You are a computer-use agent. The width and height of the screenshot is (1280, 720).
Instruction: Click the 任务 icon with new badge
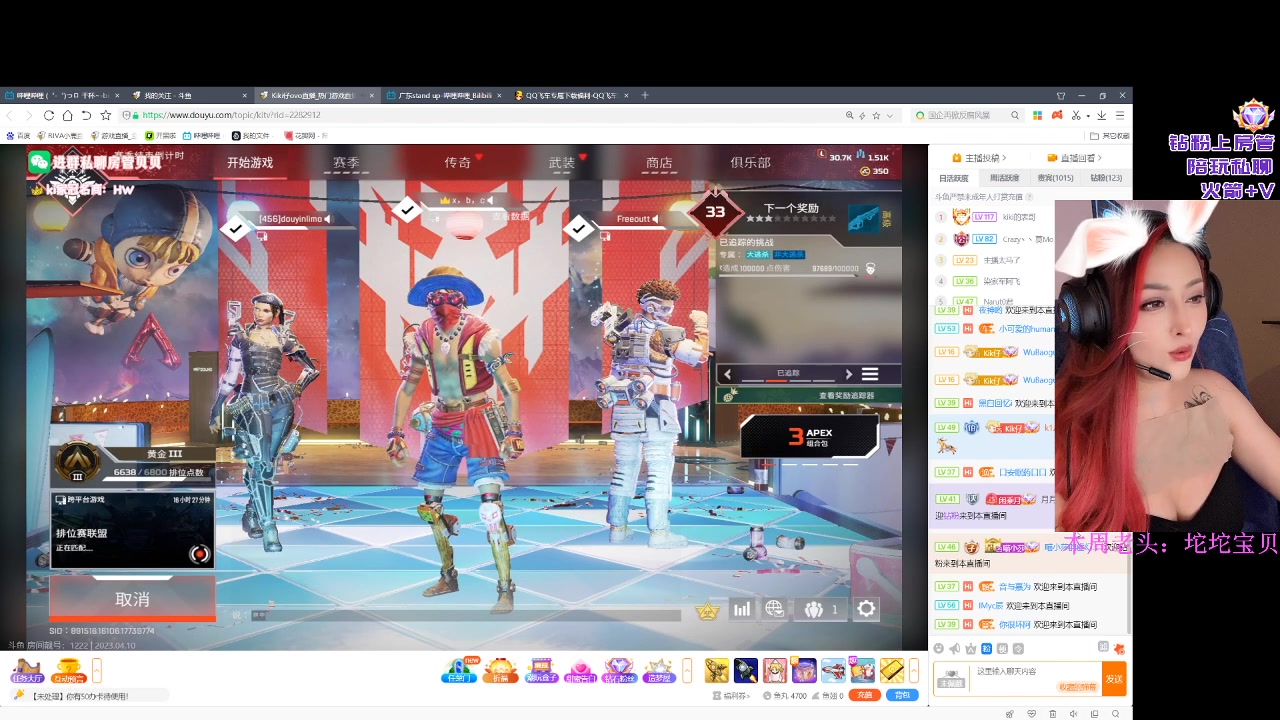(x=459, y=670)
